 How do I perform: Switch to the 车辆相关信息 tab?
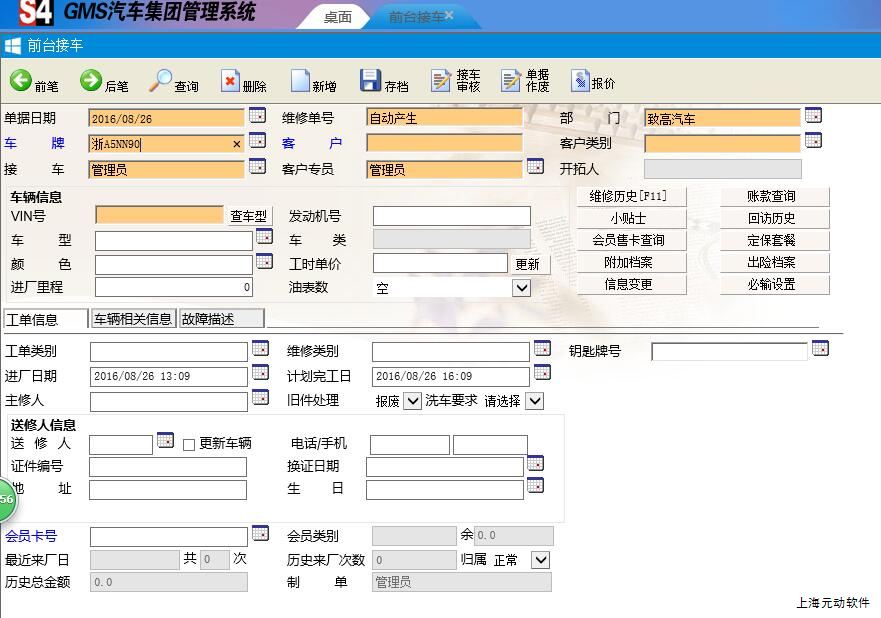coord(133,319)
